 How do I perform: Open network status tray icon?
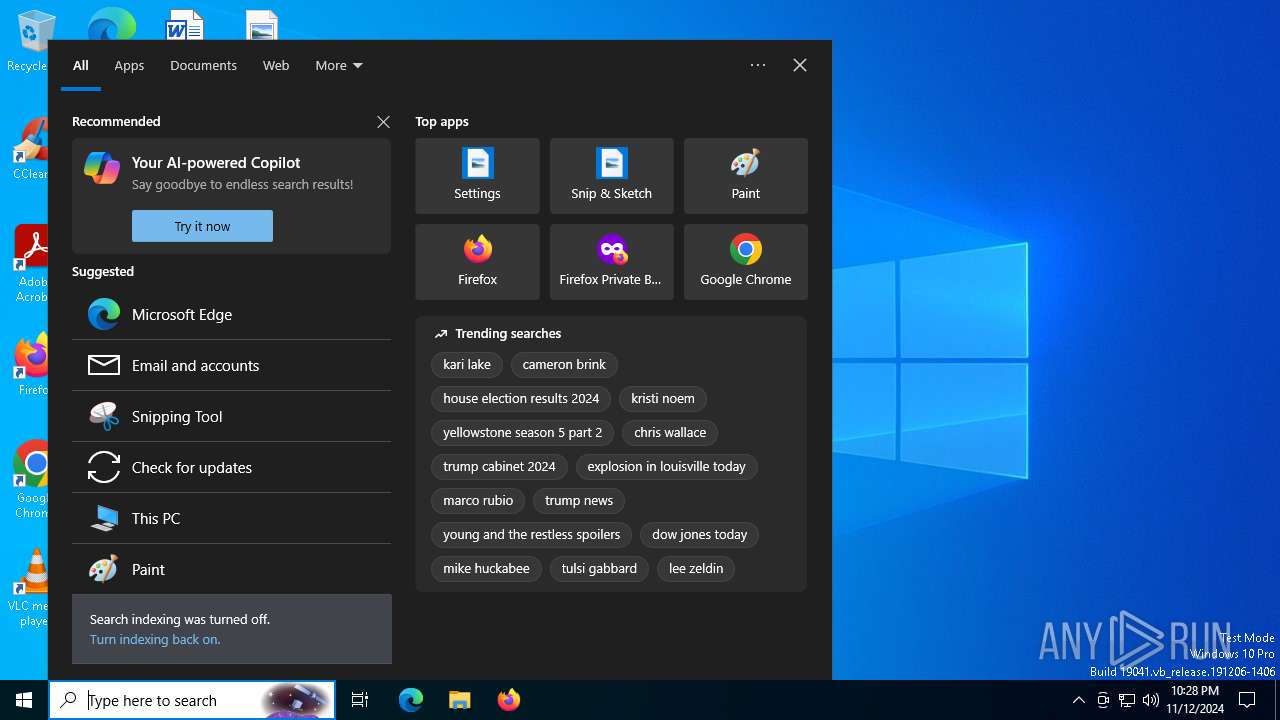click(1127, 700)
